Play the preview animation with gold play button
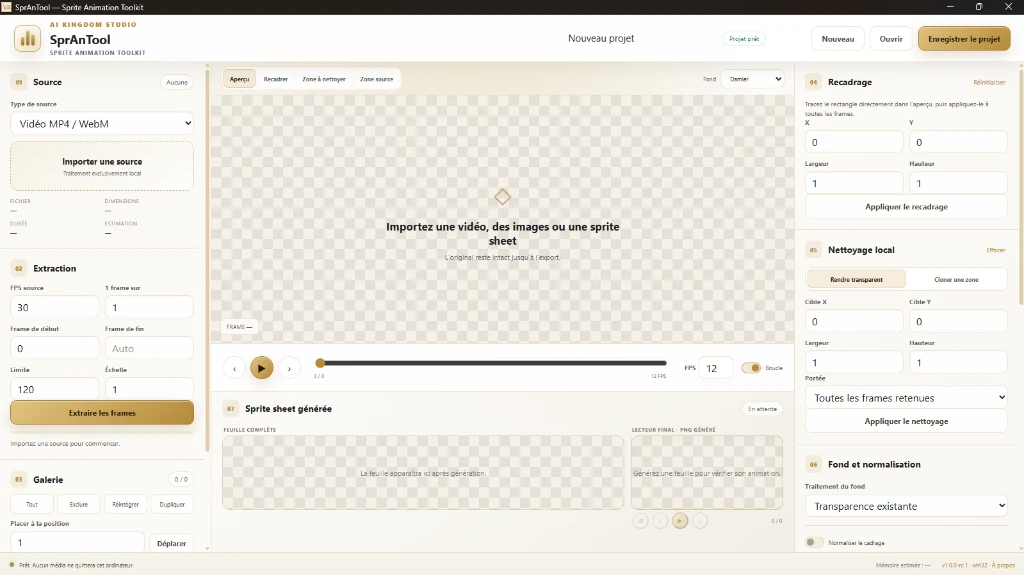Viewport: 1024px width, 575px height. pos(261,369)
